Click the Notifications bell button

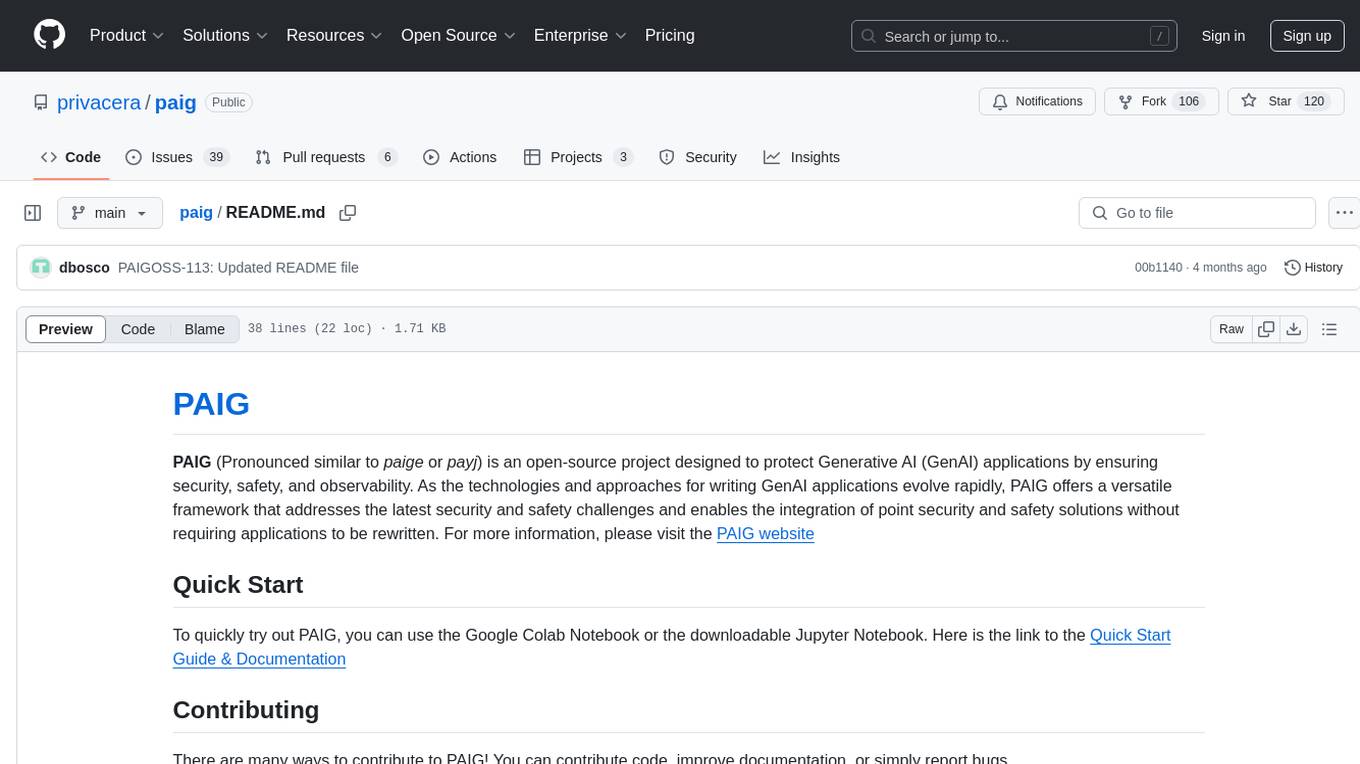pos(1038,101)
